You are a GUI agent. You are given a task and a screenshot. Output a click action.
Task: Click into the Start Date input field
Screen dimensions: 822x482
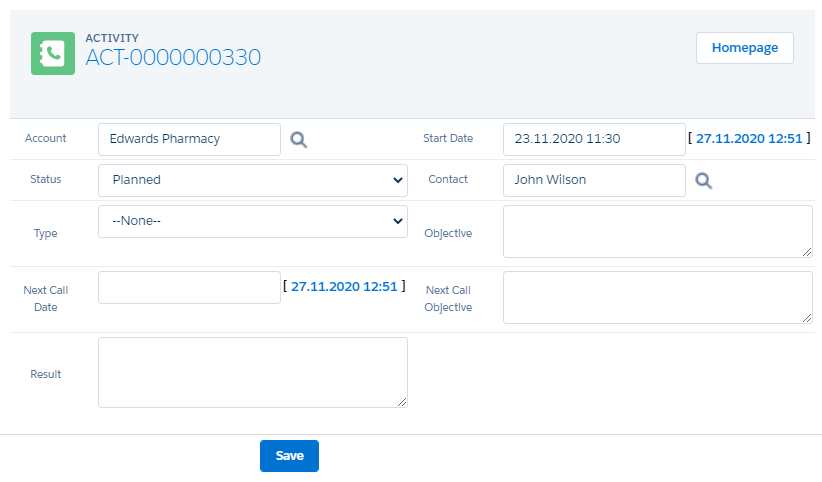(593, 139)
